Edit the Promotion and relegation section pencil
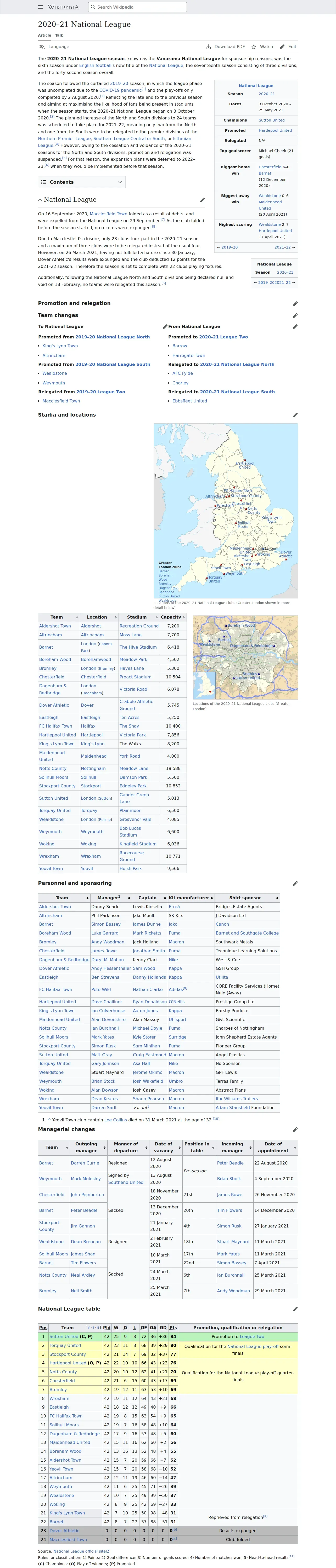Image resolution: width=336 pixels, height=1568 pixels. pos(295,303)
